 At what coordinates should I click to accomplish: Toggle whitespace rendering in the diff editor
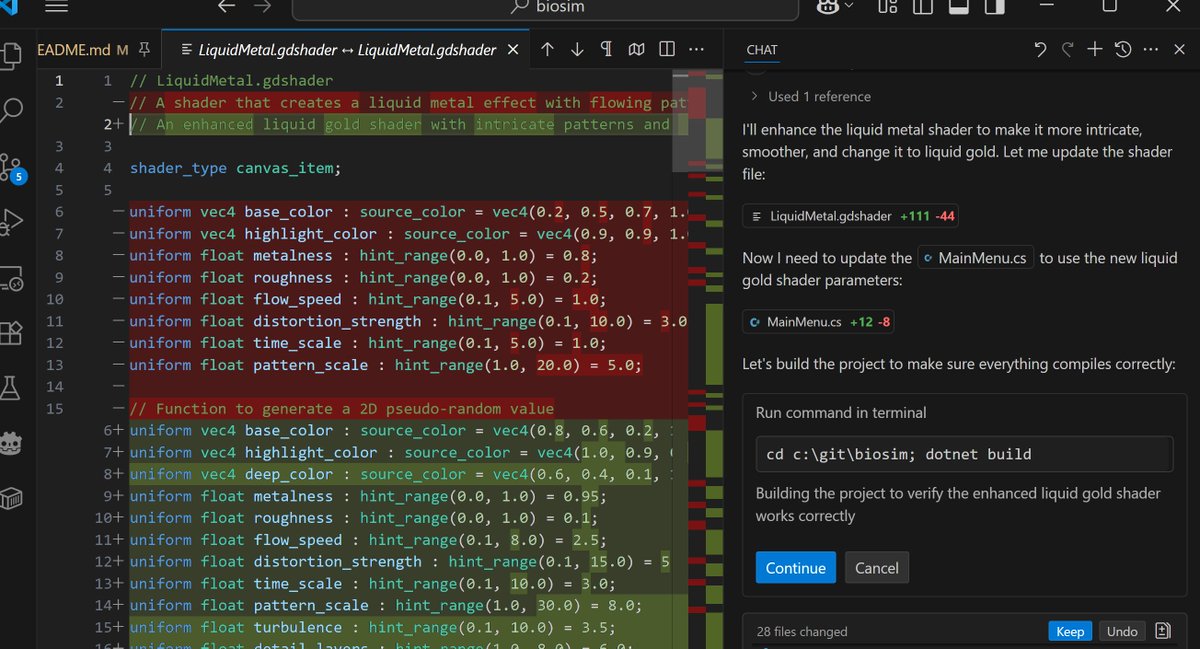(607, 48)
